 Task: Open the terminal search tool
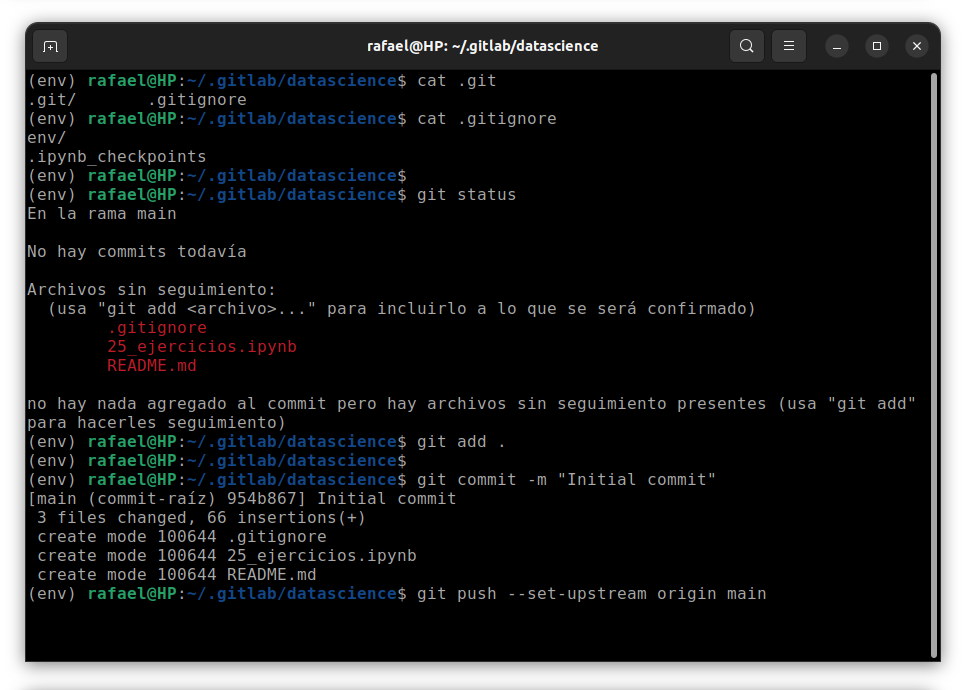tap(747, 46)
